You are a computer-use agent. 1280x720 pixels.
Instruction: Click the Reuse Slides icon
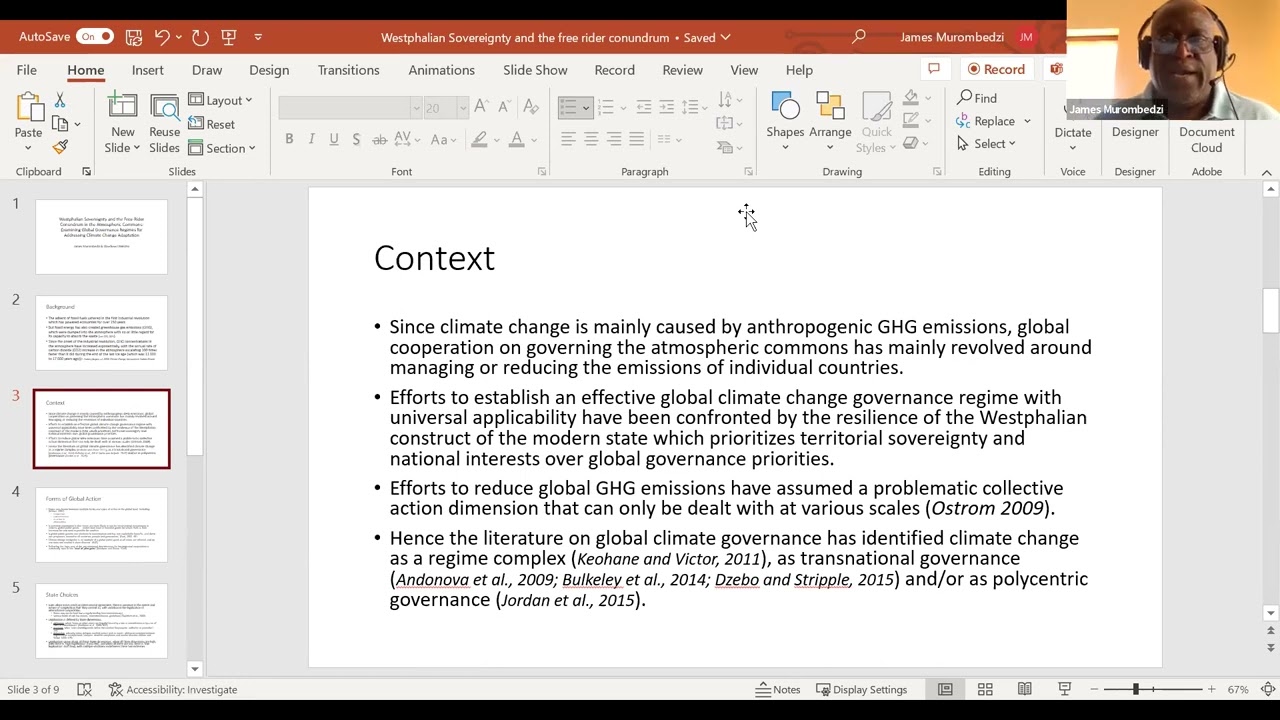[164, 108]
